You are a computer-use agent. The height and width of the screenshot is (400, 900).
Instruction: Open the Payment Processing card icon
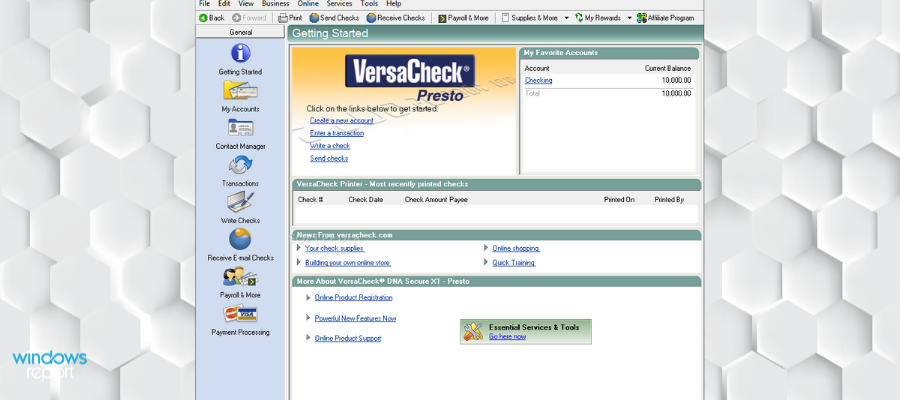[240, 314]
